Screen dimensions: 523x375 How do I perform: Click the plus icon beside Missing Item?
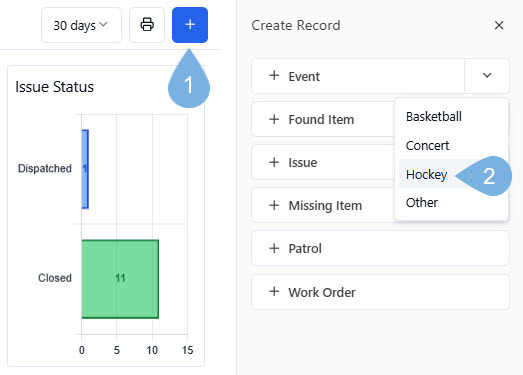pos(274,205)
